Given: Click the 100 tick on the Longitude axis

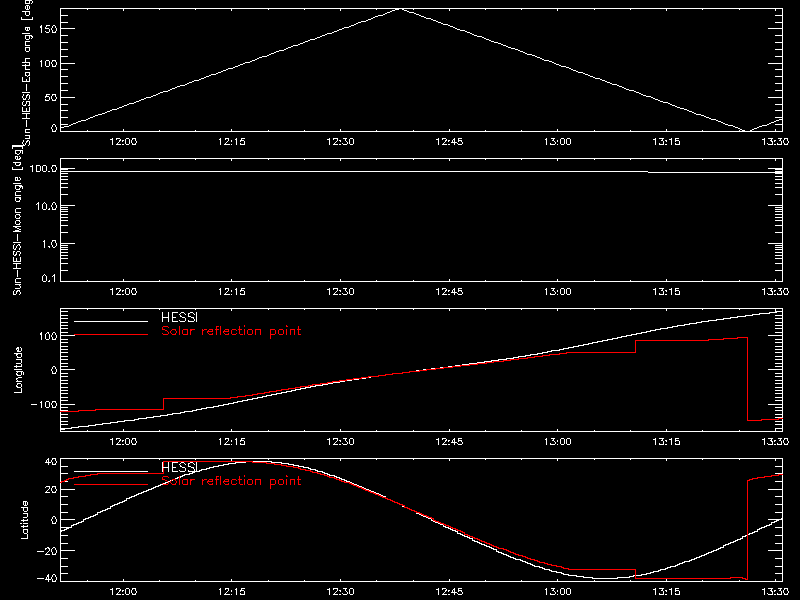Looking at the screenshot, I should pyautogui.click(x=47, y=336).
